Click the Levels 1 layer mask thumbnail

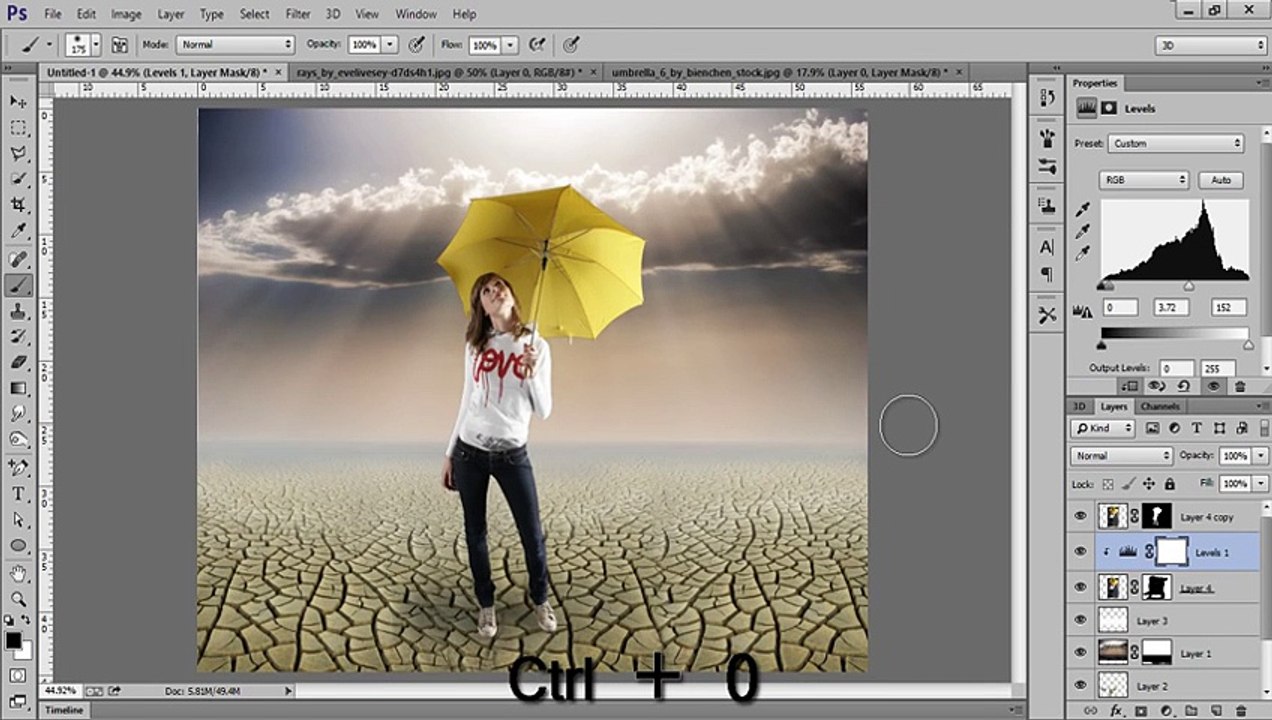click(1172, 552)
